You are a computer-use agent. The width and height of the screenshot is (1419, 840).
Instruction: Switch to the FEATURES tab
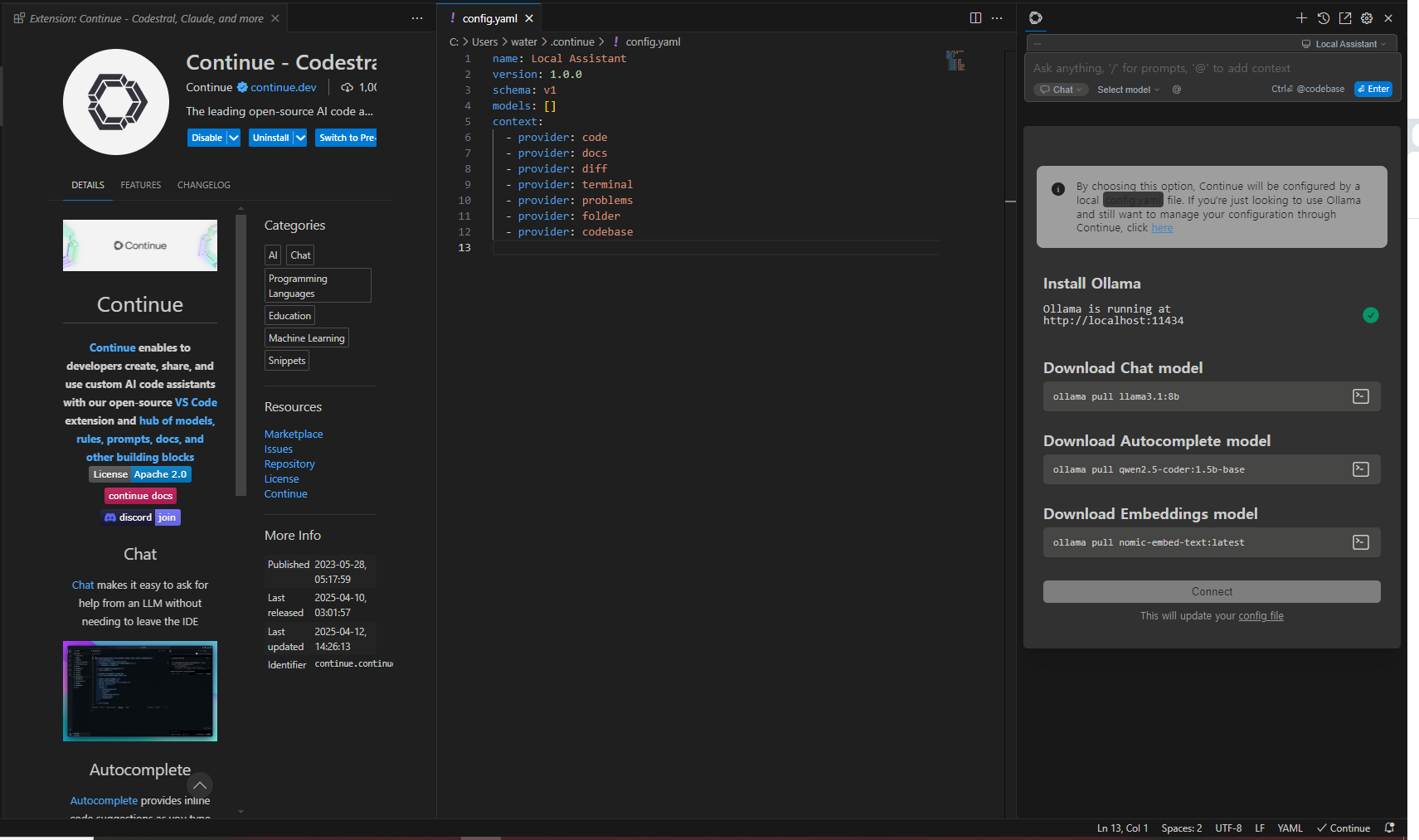[x=141, y=185]
